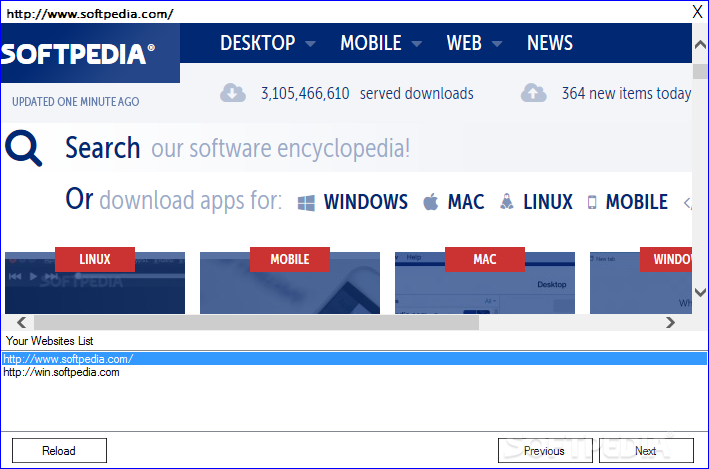Click the 3,105,466,610 served downloads text
Image resolution: width=709 pixels, height=469 pixels.
367,93
